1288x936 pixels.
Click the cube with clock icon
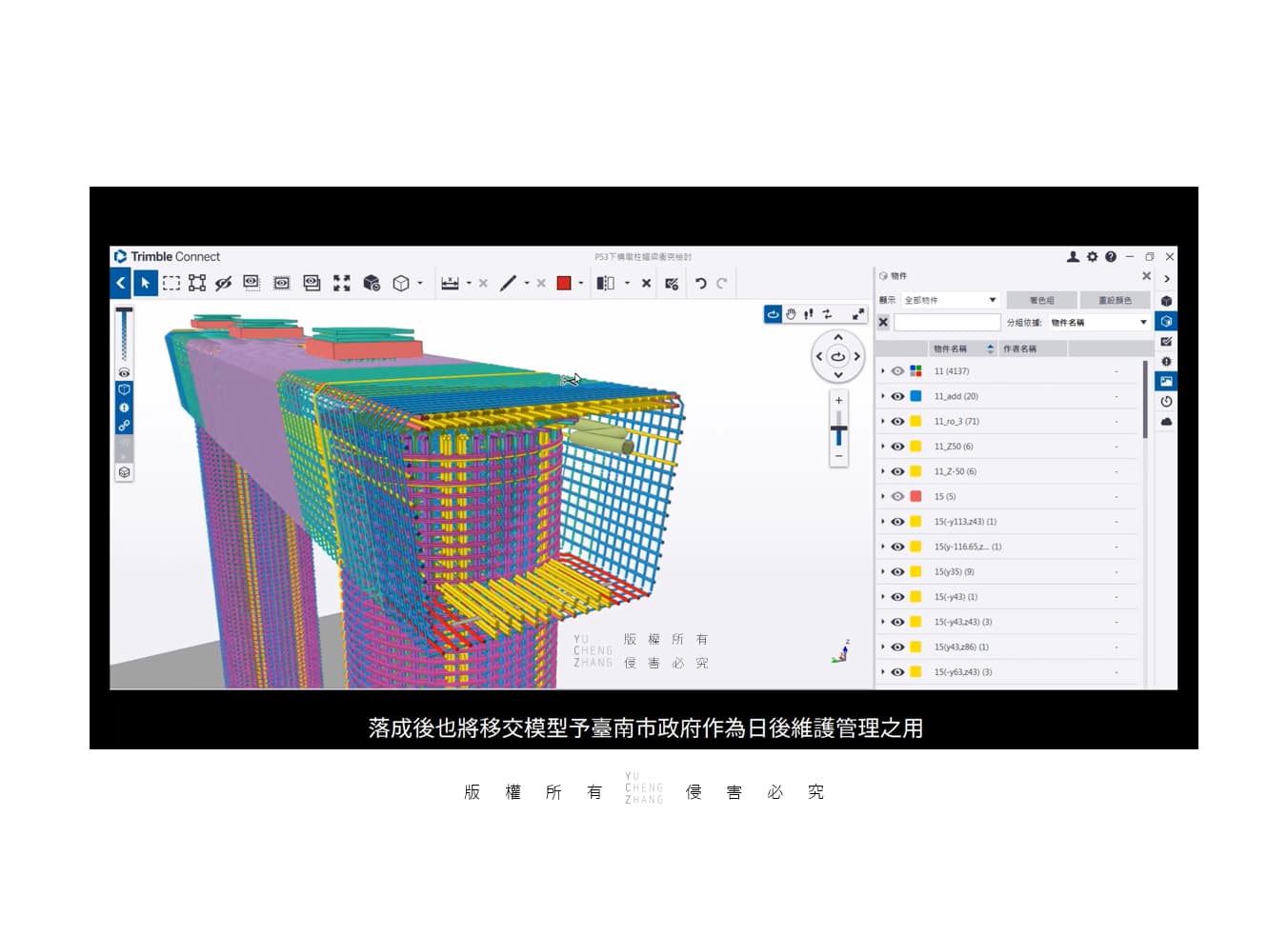point(372,283)
